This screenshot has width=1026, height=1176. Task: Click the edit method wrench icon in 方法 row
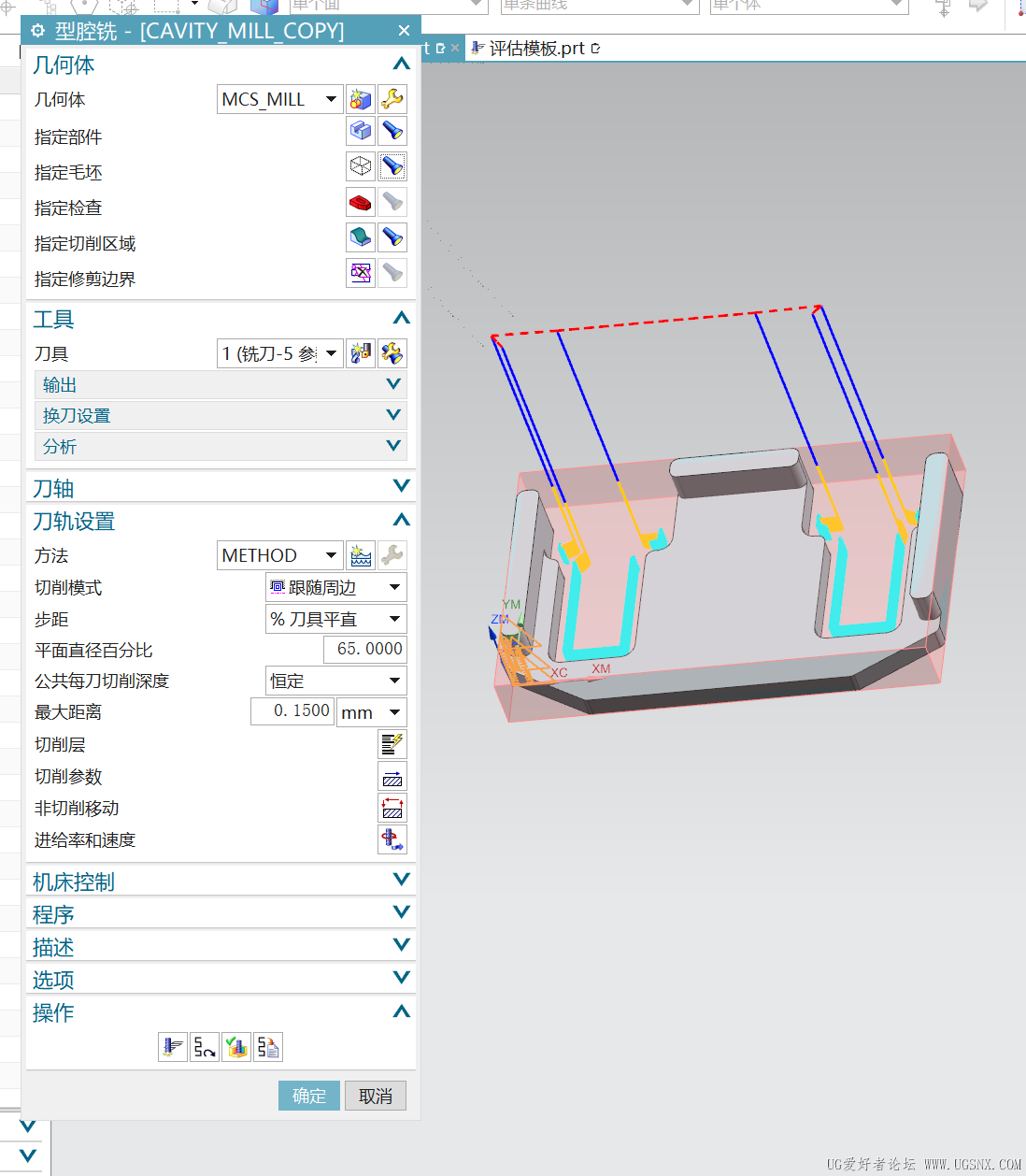[392, 555]
